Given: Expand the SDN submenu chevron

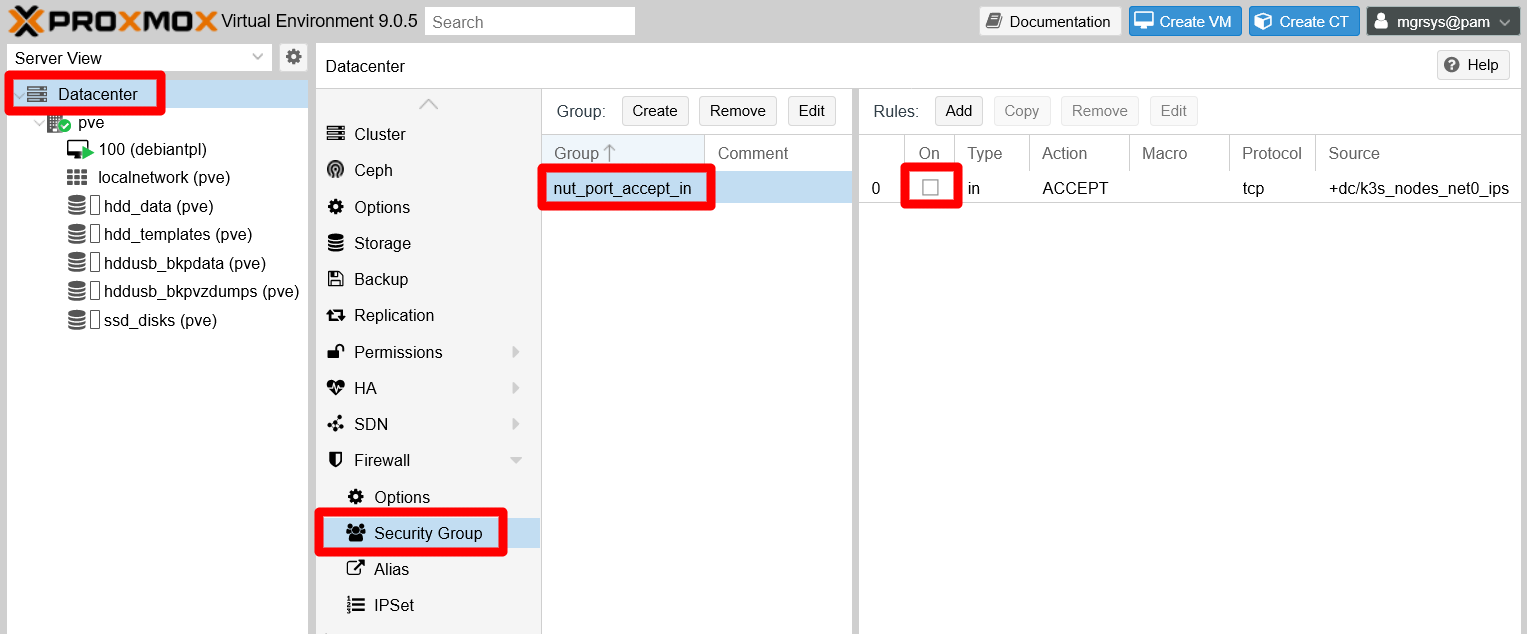Looking at the screenshot, I should tap(516, 424).
